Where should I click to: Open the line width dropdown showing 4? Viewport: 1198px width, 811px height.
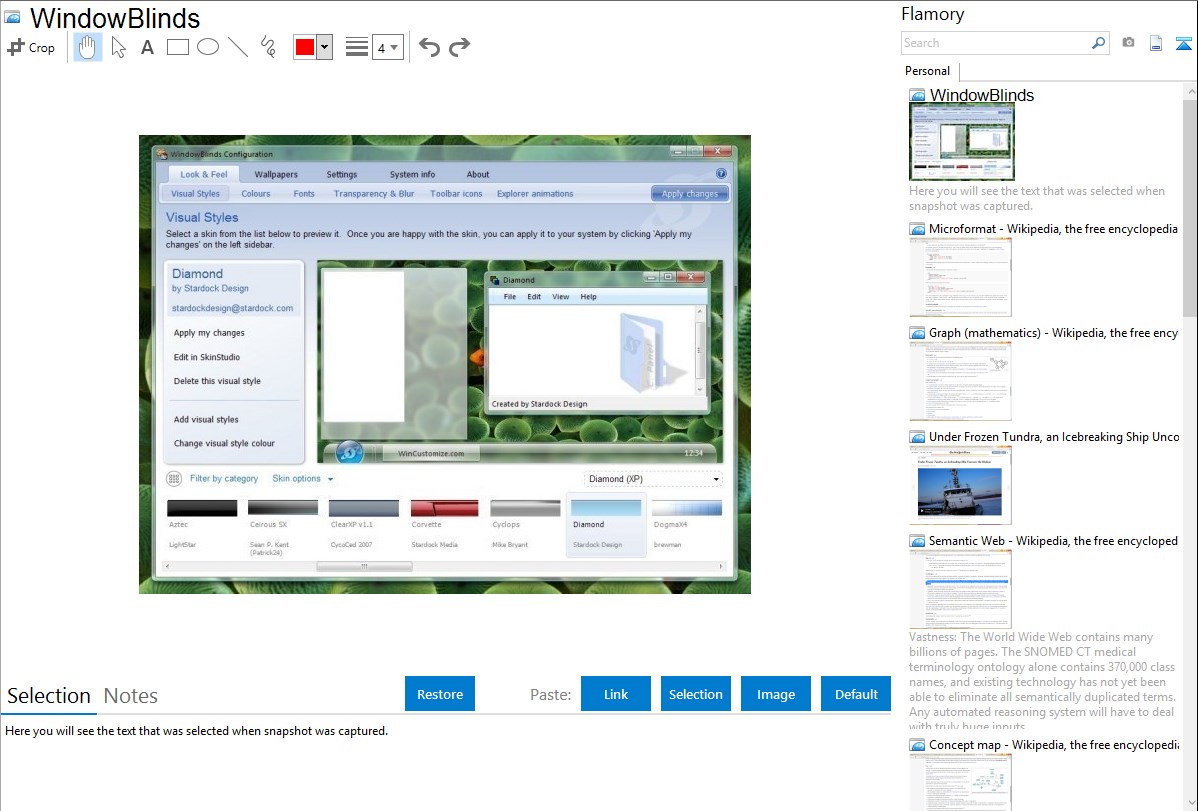tap(388, 47)
